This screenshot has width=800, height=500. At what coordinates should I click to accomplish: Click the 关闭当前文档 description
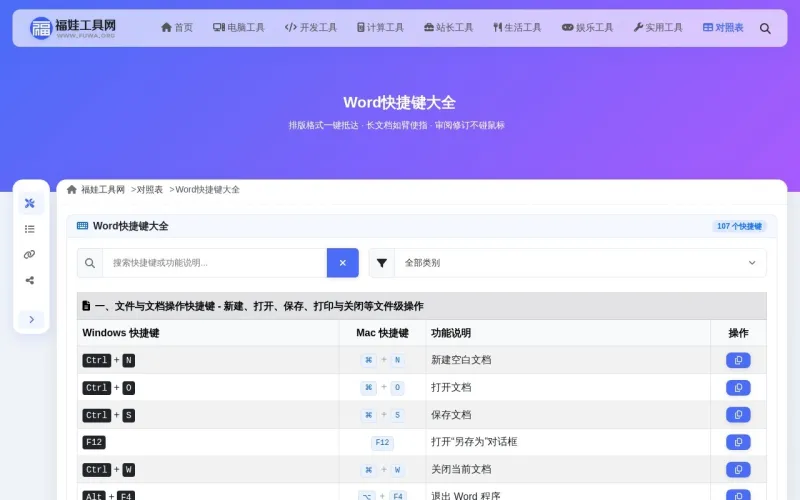point(461,469)
